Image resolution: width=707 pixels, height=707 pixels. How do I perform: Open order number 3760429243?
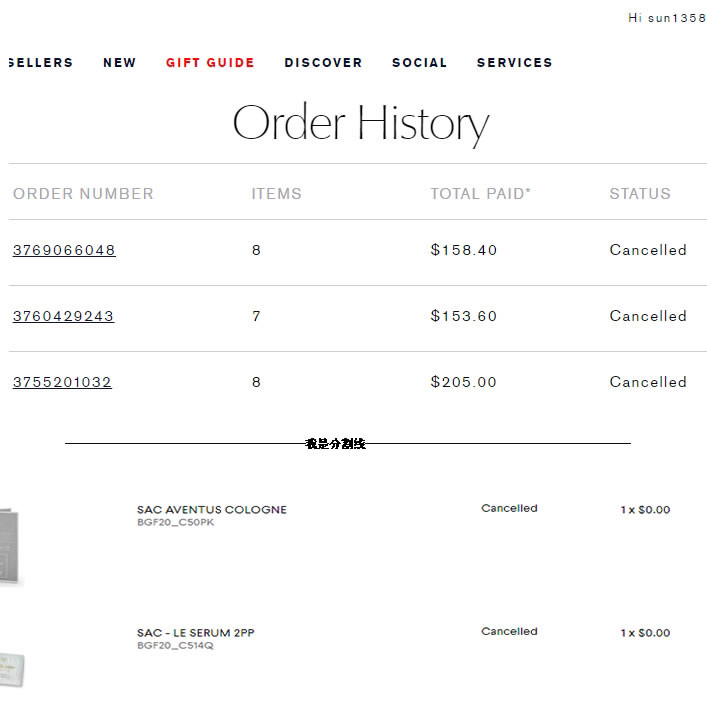pos(63,316)
